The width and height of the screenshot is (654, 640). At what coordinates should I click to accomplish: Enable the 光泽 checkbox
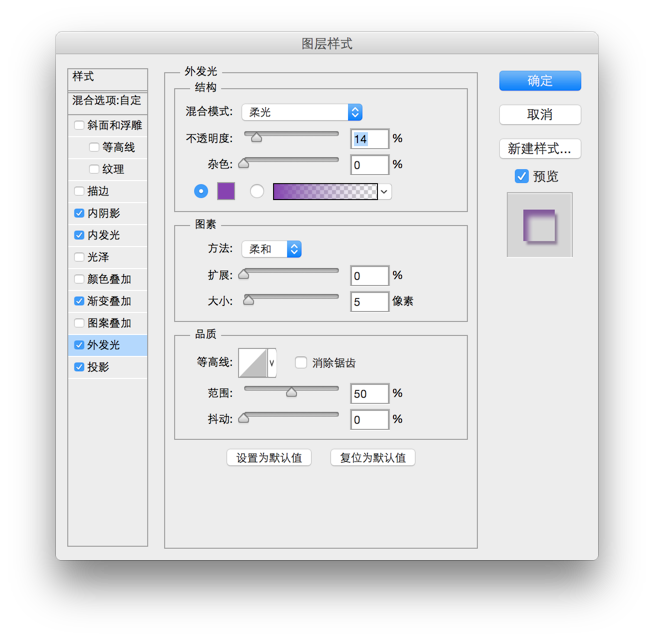(x=79, y=257)
